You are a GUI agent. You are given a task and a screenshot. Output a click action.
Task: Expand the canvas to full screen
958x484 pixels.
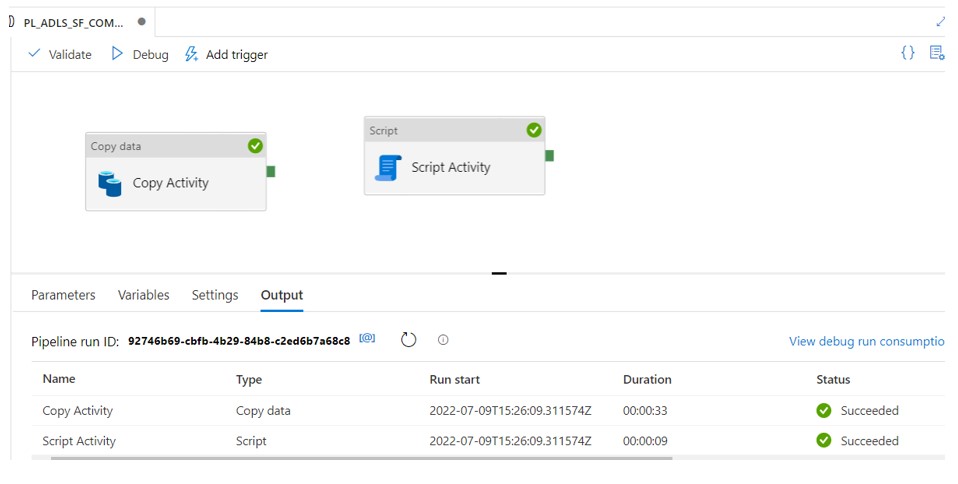[939, 21]
